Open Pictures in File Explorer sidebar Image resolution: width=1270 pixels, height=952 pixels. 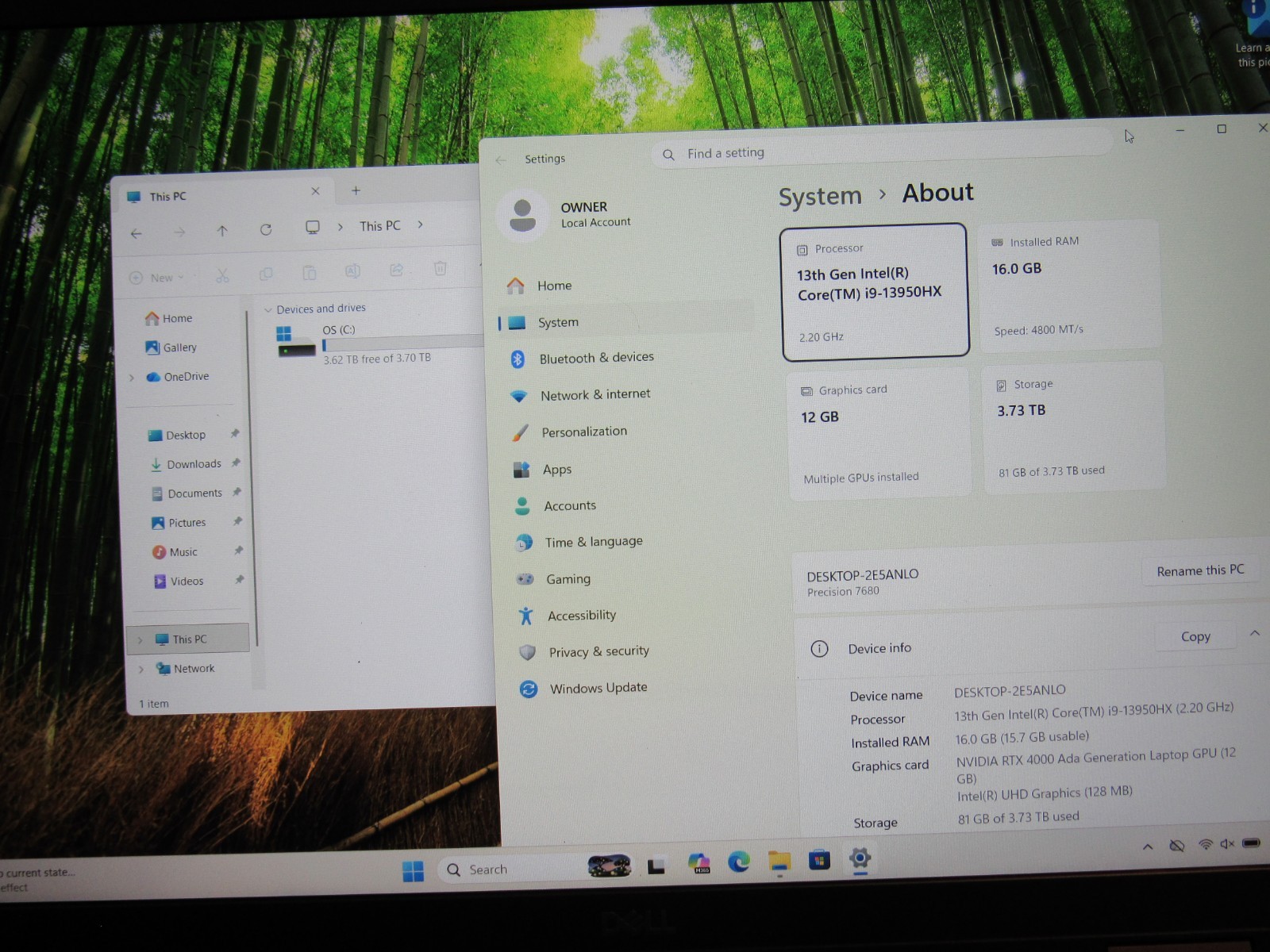click(x=179, y=523)
